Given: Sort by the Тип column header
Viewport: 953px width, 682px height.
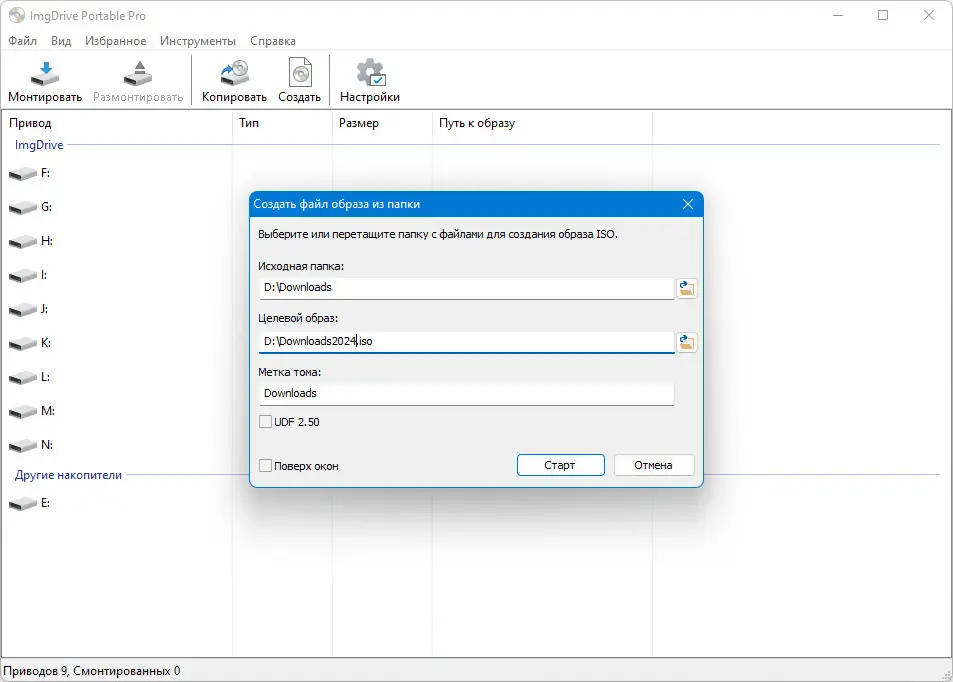Looking at the screenshot, I should 283,123.
